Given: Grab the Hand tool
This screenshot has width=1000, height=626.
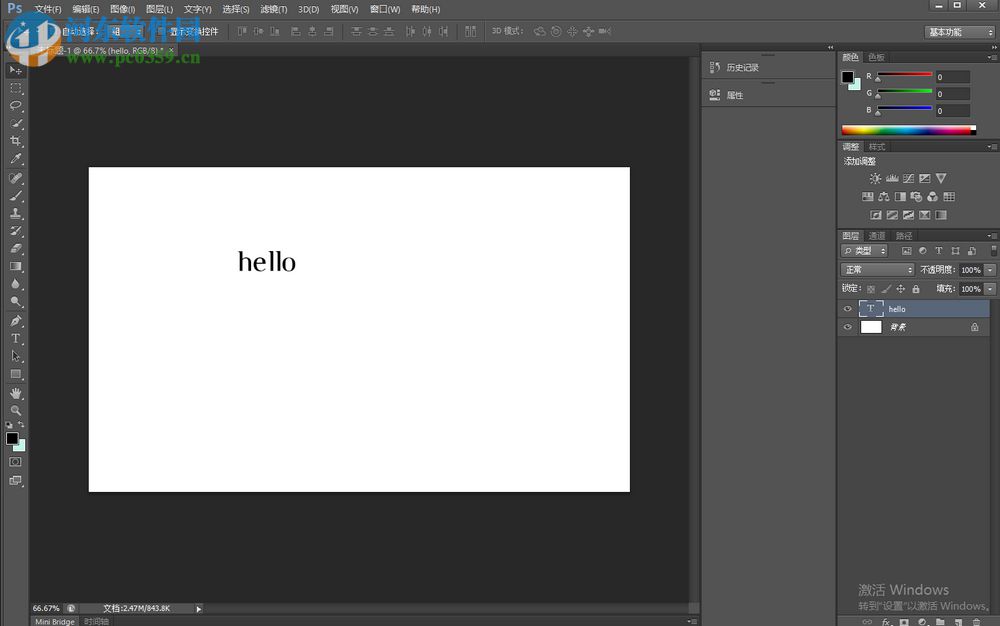Looking at the screenshot, I should (15, 391).
